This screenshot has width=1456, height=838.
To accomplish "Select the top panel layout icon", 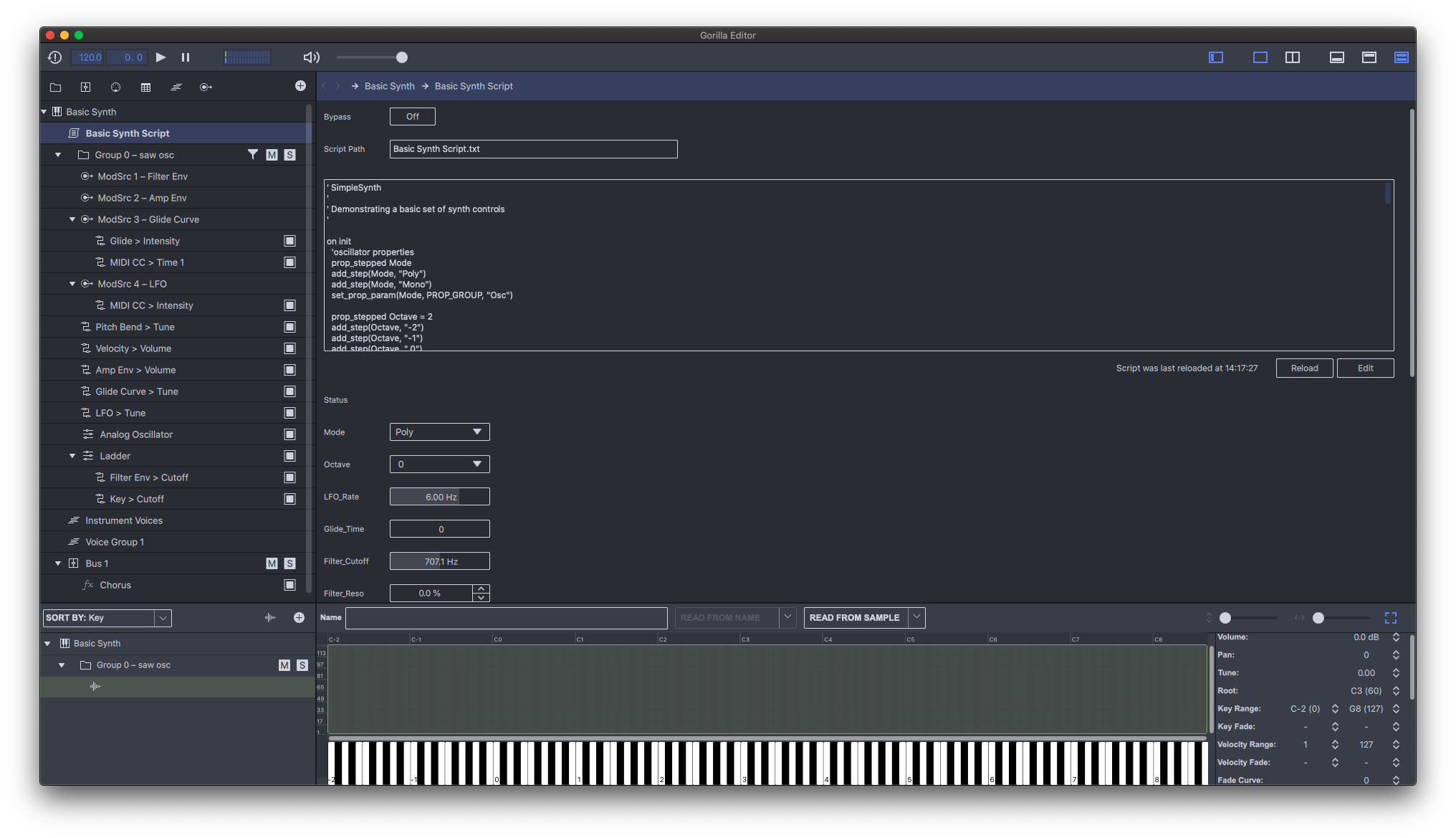I will pyautogui.click(x=1369, y=57).
